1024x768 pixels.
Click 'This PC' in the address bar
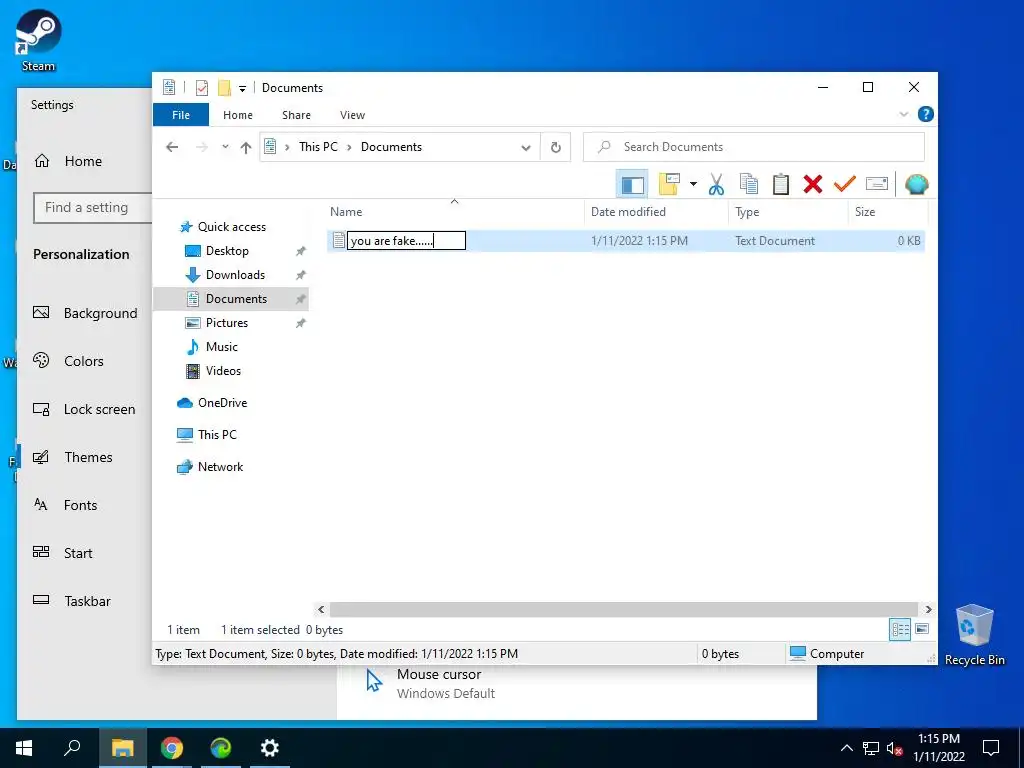point(319,147)
